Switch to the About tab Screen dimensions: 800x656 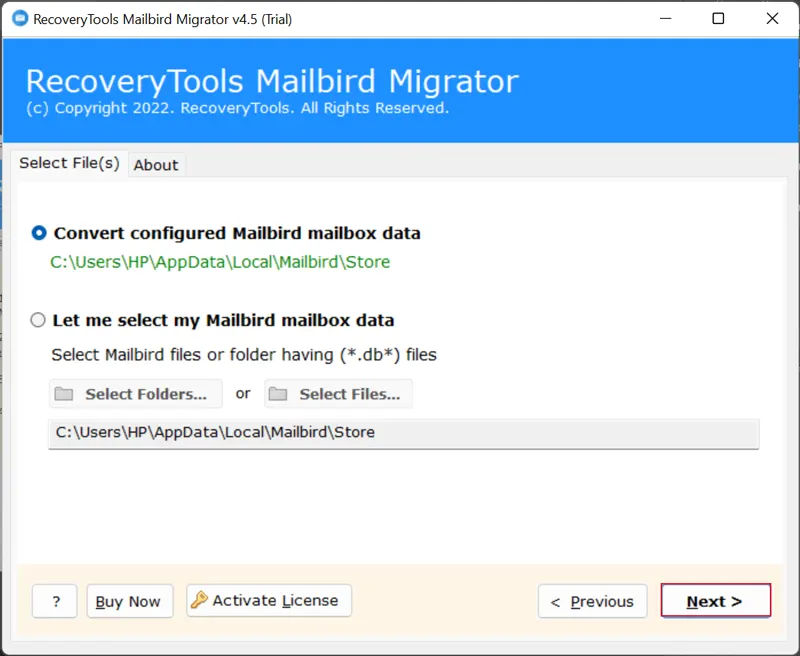point(156,165)
